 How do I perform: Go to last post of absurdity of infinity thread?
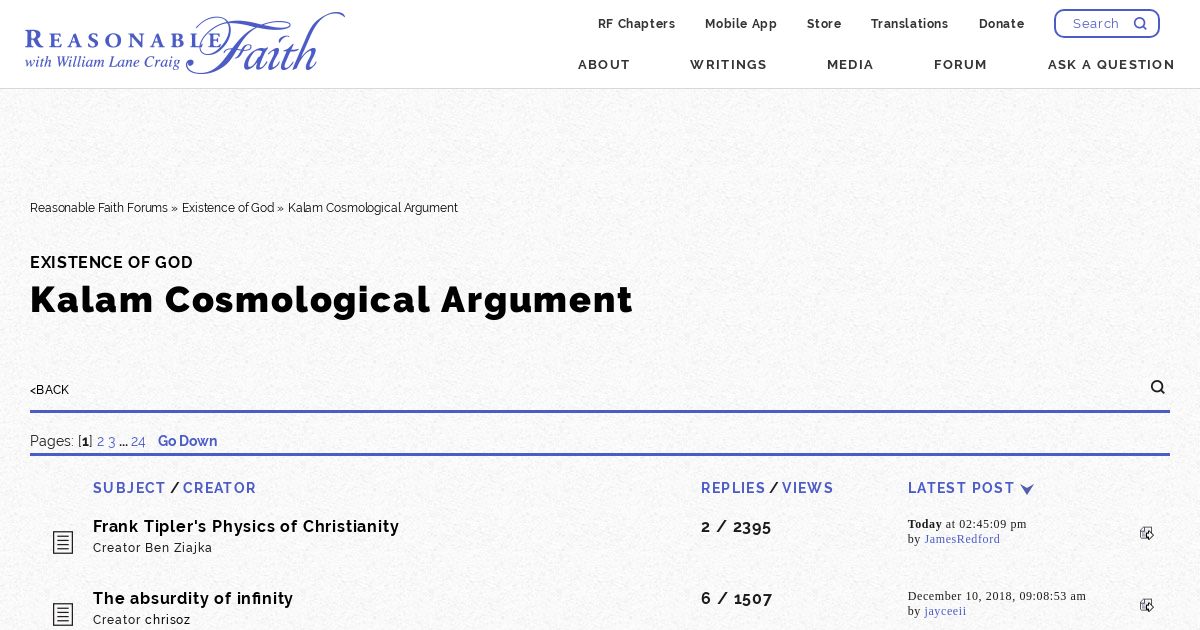pyautogui.click(x=1147, y=605)
